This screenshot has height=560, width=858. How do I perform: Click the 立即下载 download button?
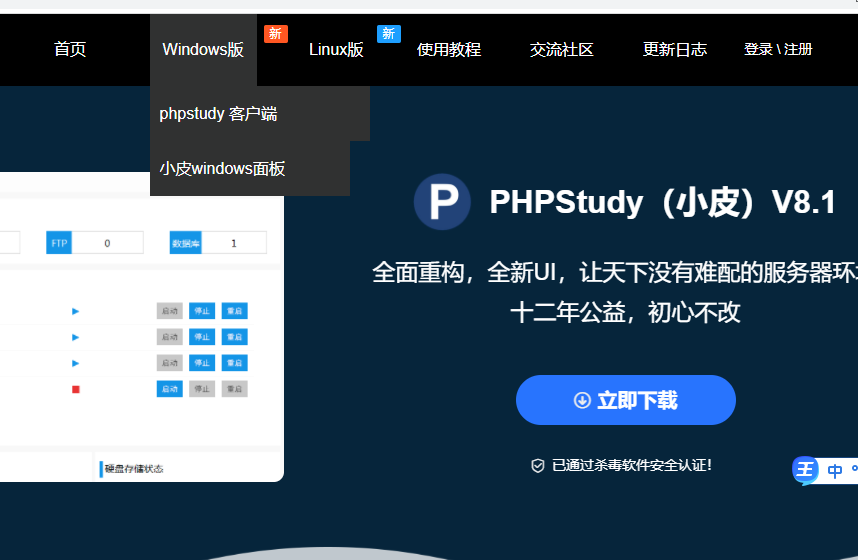(625, 400)
